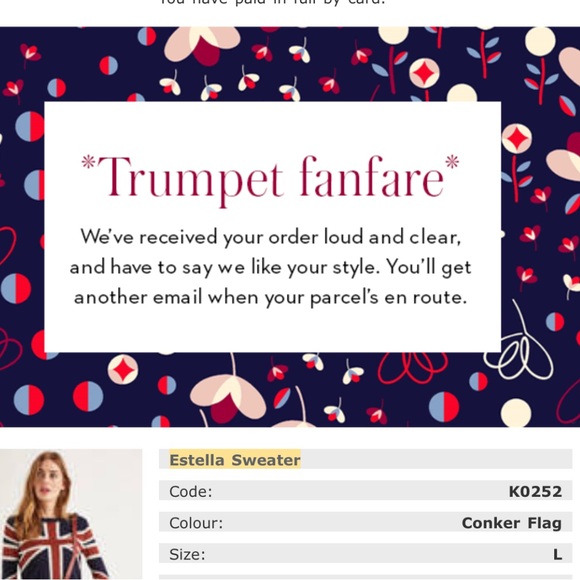Click the Size label

[x=187, y=554]
